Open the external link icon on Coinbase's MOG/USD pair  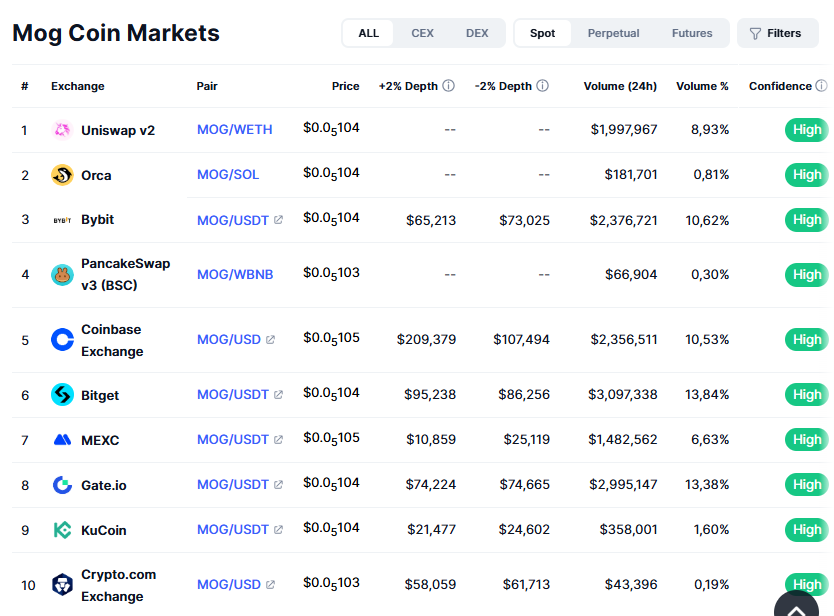270,339
